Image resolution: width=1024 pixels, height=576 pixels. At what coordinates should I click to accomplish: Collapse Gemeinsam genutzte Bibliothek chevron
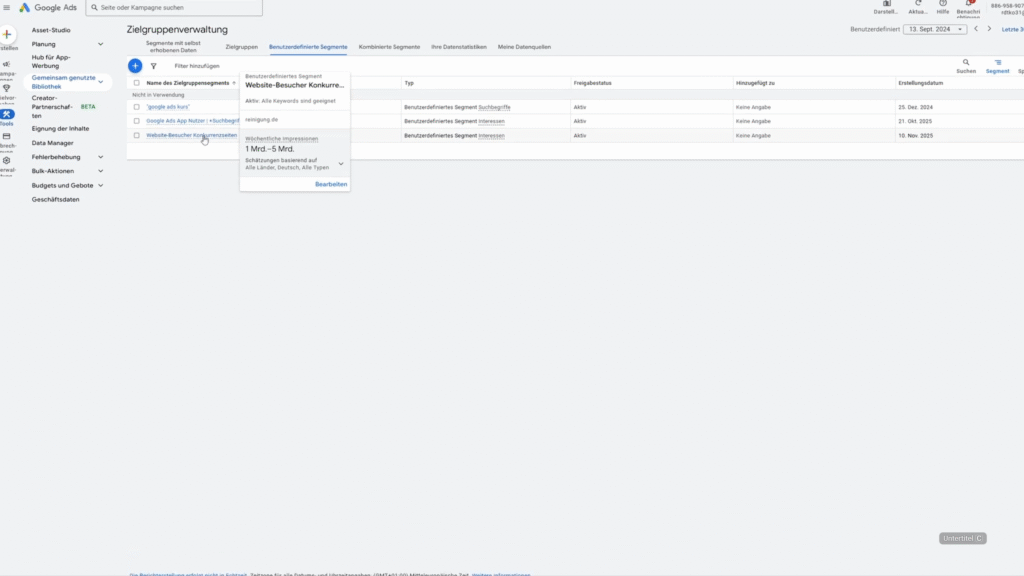click(101, 82)
